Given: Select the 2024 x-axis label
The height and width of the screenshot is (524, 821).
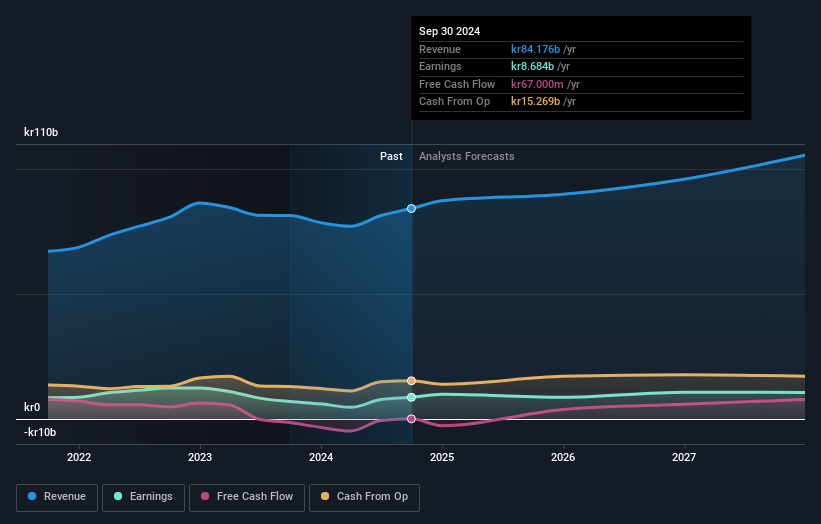Looking at the screenshot, I should click(321, 457).
